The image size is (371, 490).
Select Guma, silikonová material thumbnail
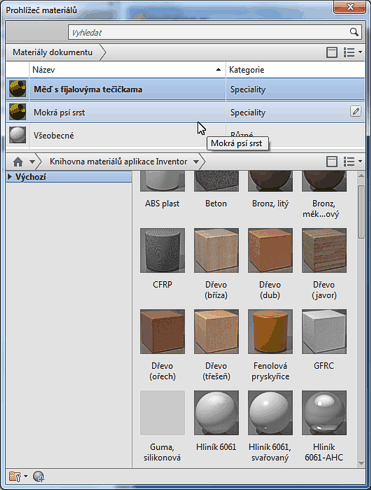tap(162, 413)
